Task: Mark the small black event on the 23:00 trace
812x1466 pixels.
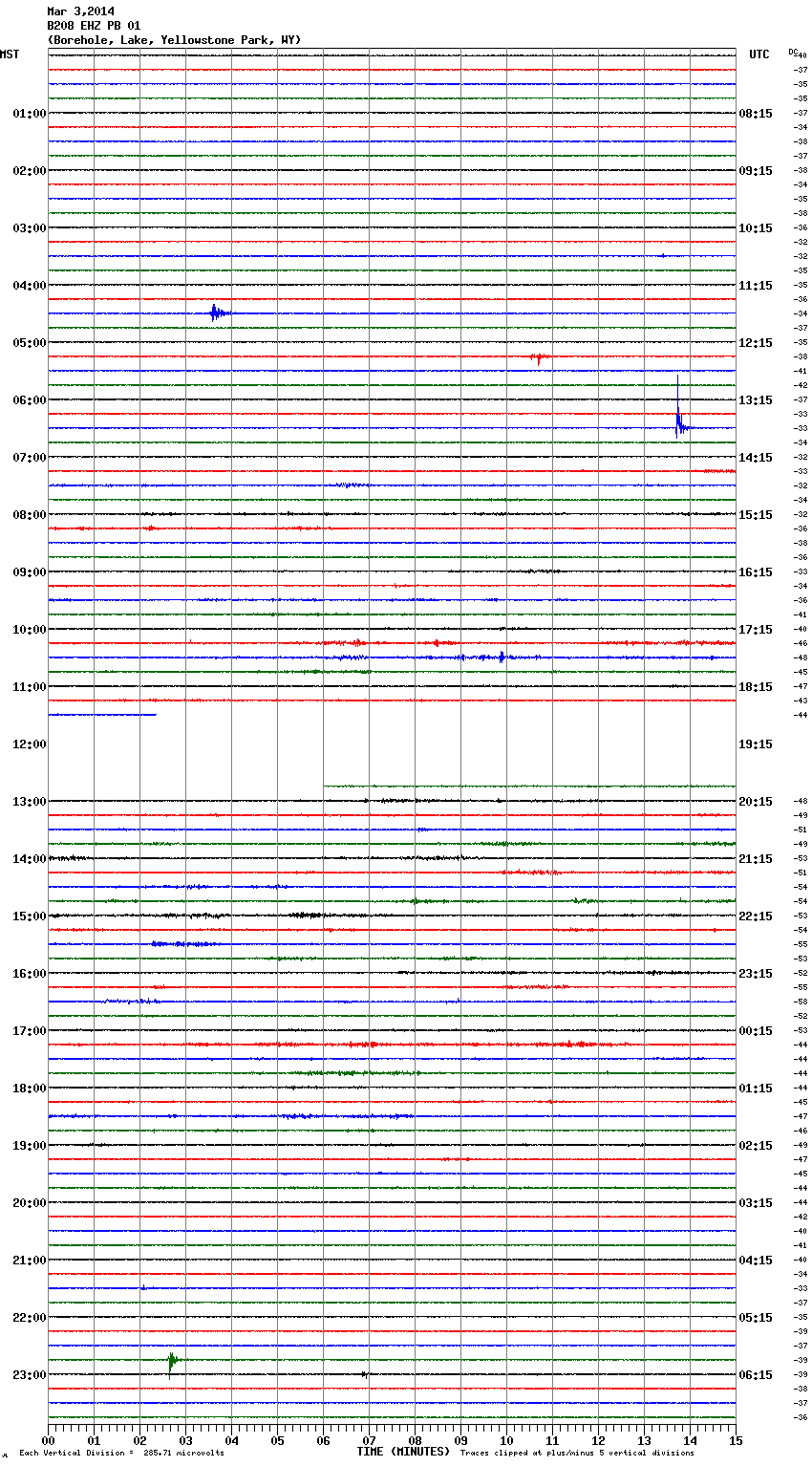Action: tap(365, 1374)
